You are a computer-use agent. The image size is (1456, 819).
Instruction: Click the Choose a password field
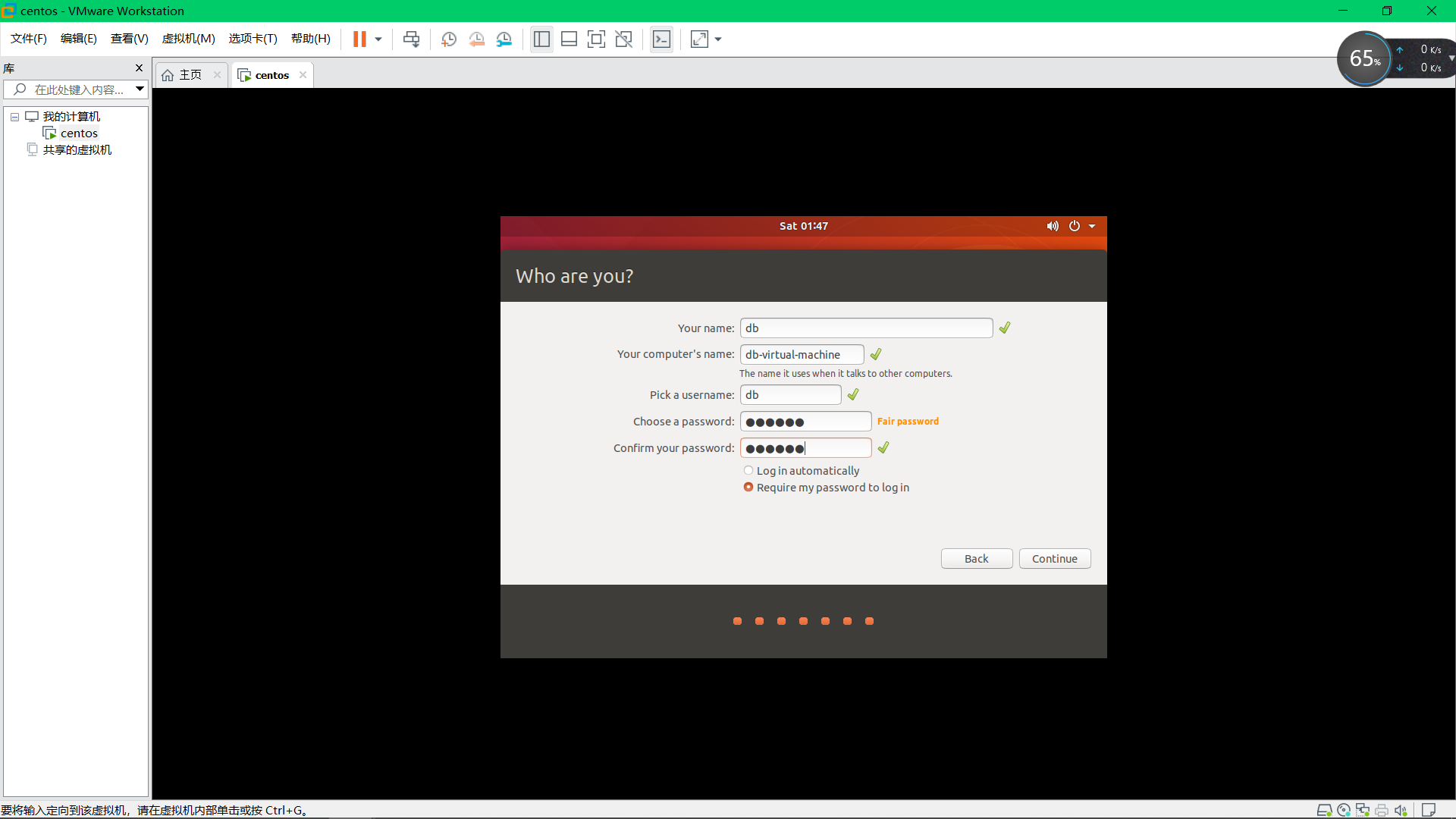tap(805, 422)
